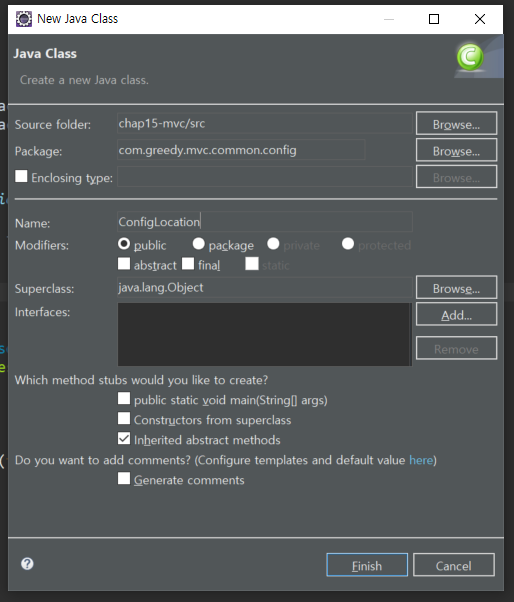The width and height of the screenshot is (514, 602).
Task: Click the Name field containing ConfigLocation
Action: pos(265,222)
